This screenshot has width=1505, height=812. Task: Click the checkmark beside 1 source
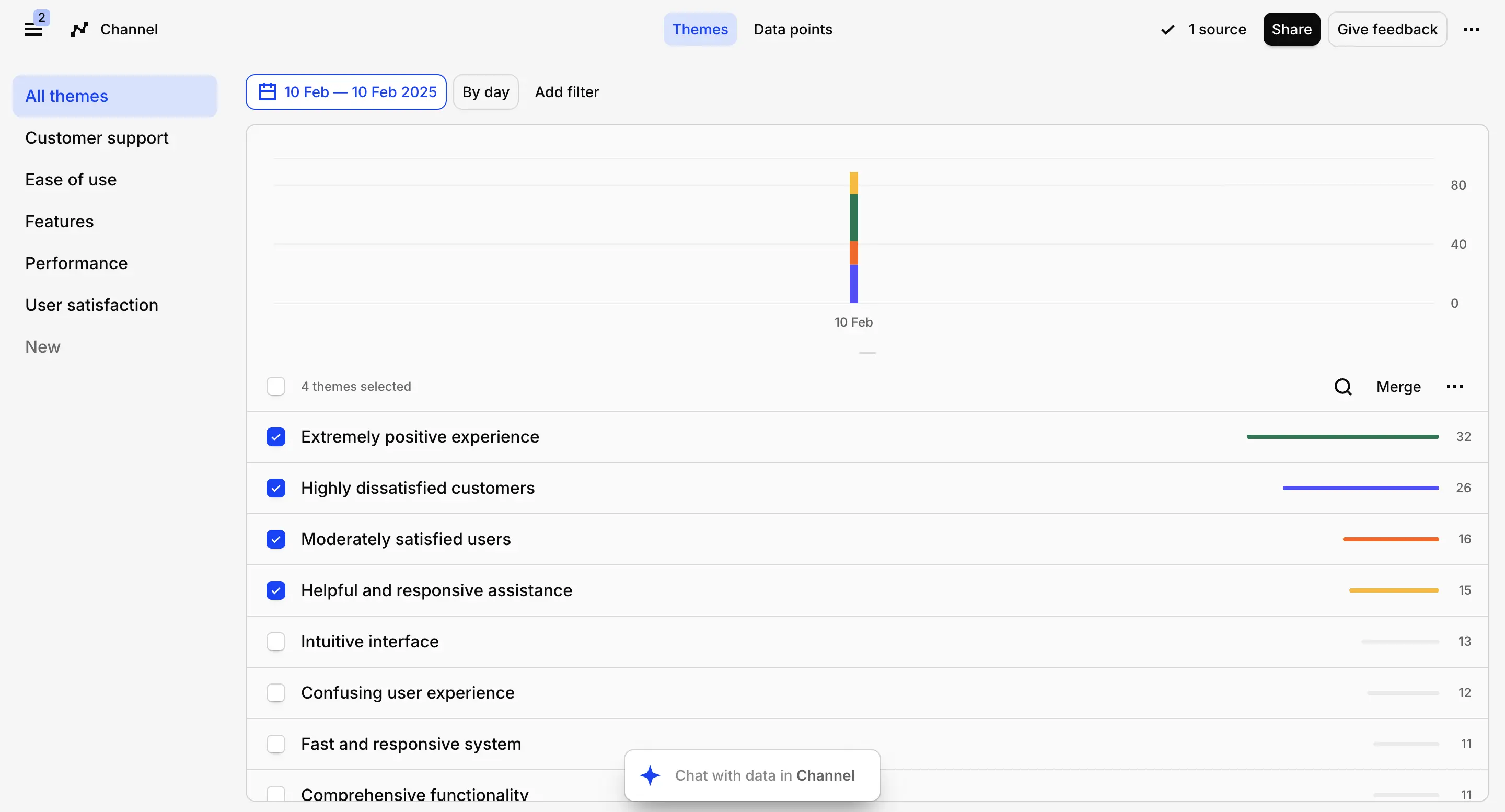tap(1167, 30)
